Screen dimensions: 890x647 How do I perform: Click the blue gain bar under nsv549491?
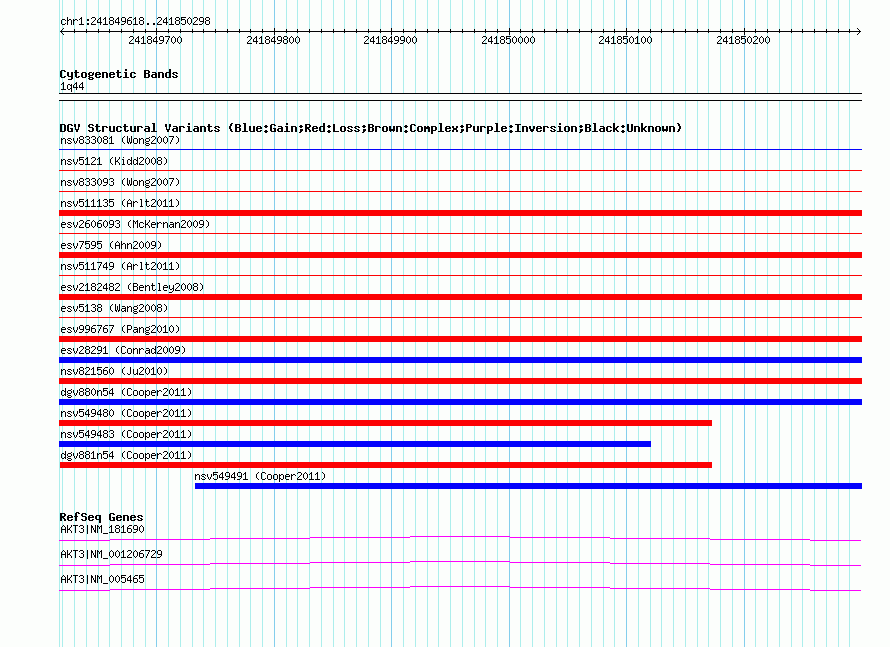pyautogui.click(x=528, y=486)
